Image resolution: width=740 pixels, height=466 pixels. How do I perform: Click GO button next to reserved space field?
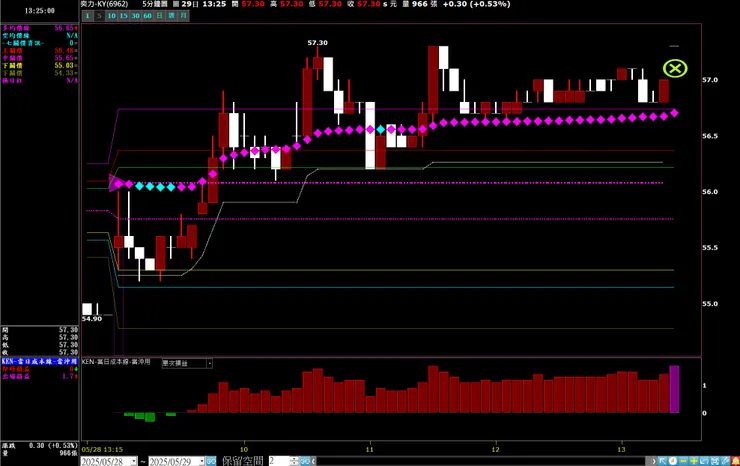coord(305,461)
